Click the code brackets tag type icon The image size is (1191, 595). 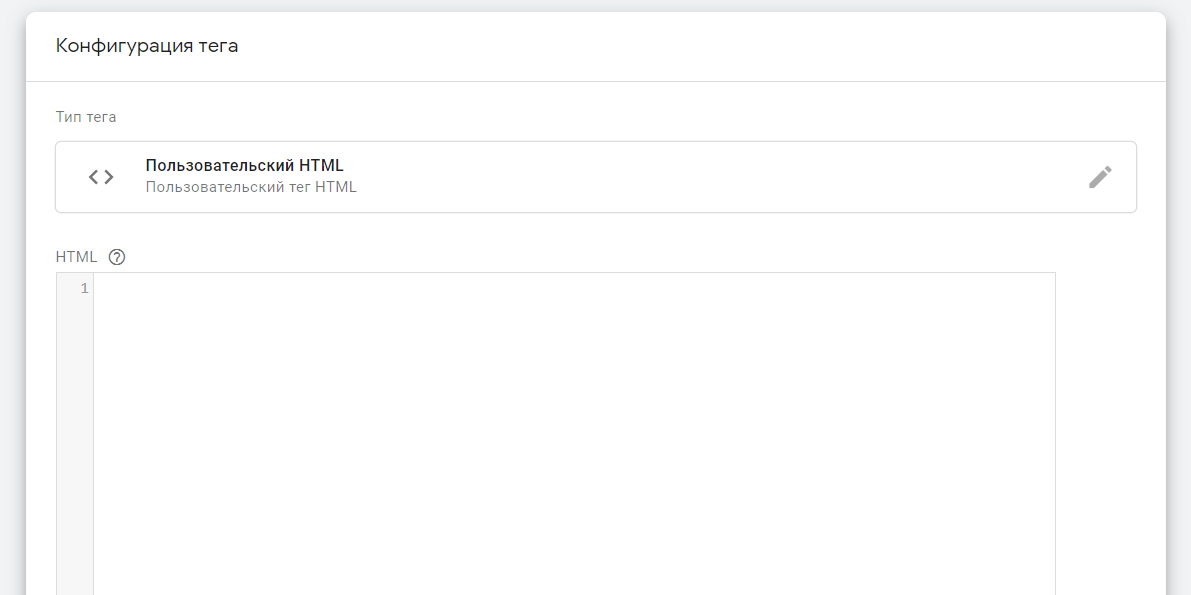point(101,177)
